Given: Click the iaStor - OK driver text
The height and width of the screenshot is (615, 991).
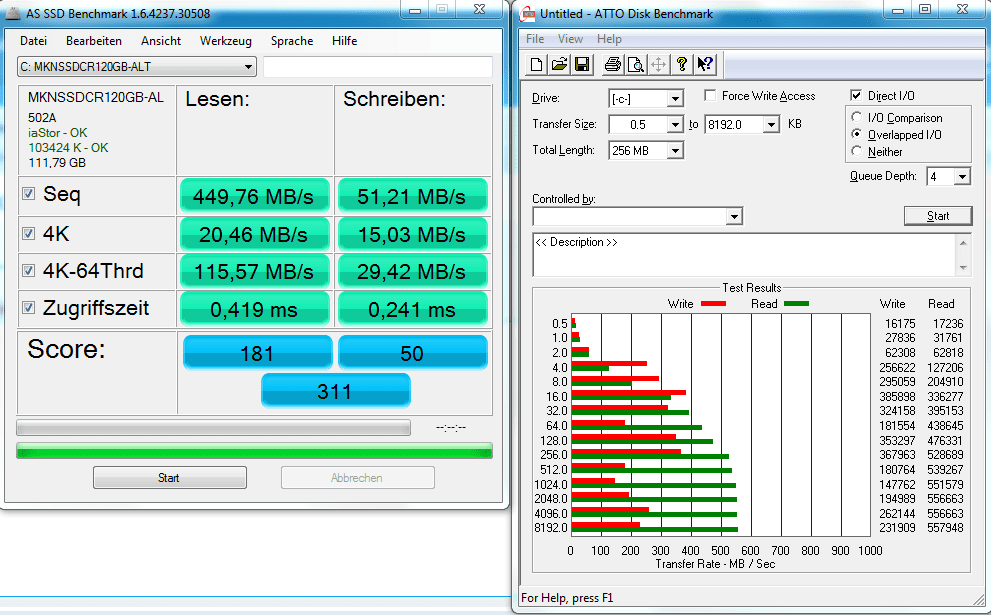Looking at the screenshot, I should [58, 133].
